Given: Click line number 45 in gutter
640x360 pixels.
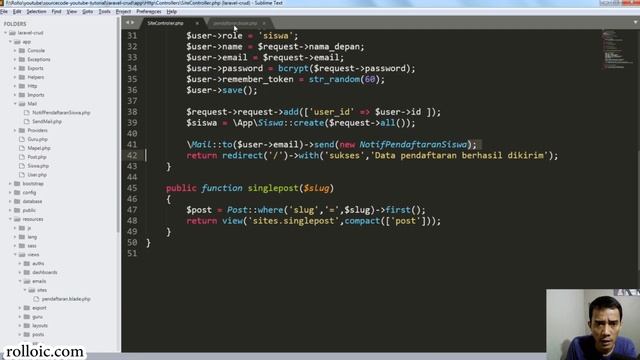Looking at the screenshot, I should [132, 188].
